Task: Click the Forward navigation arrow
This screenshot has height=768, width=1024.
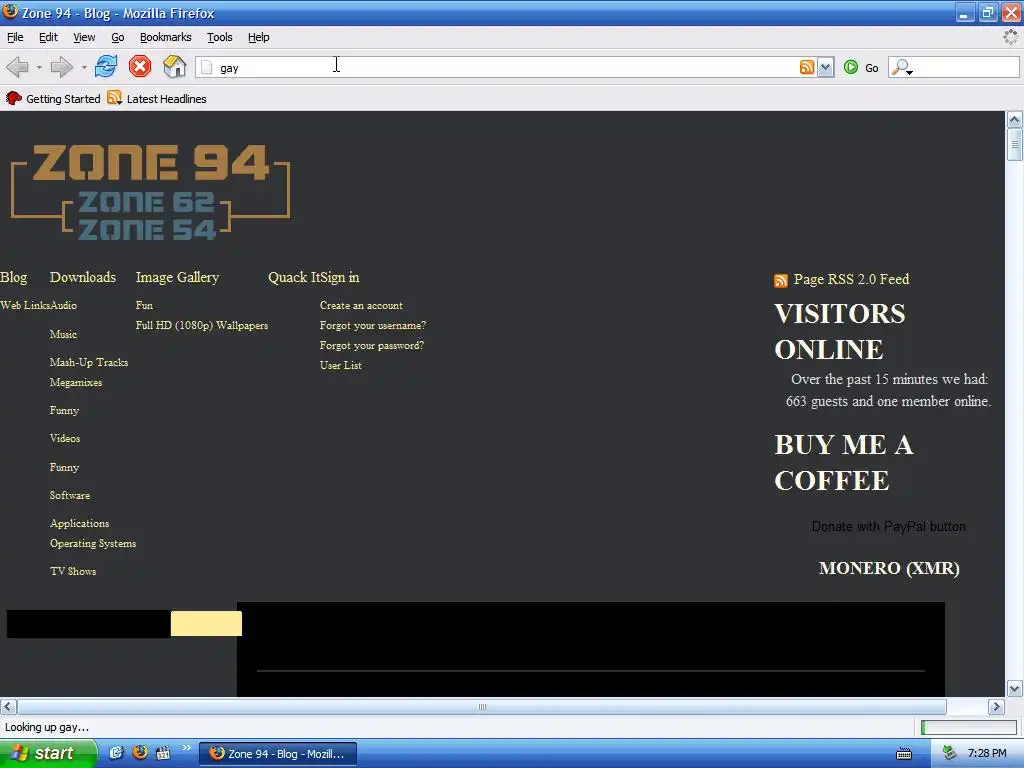Action: click(61, 67)
